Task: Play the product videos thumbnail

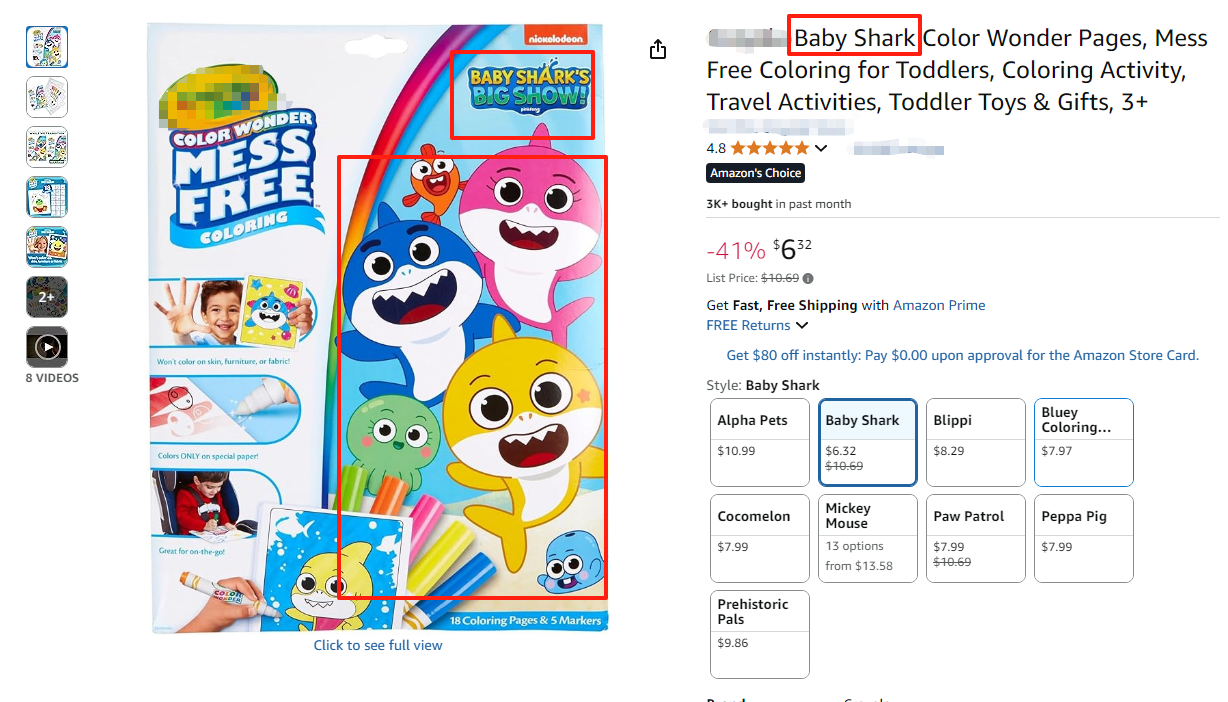Action: pos(47,347)
